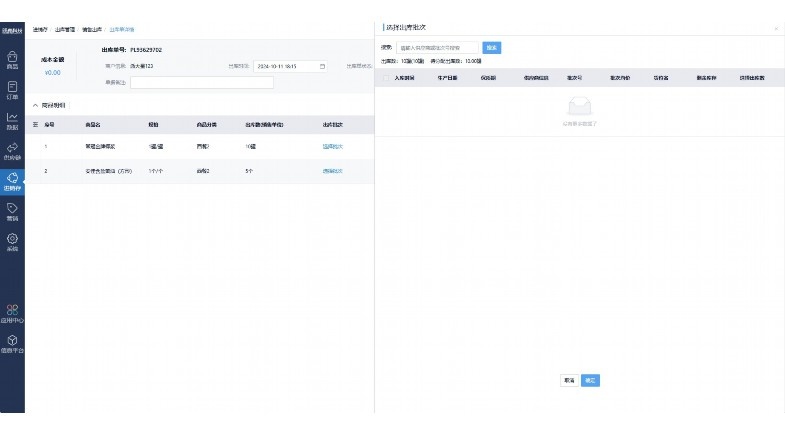
Task: Click the date field showing 2024-10-11
Action: (290, 66)
